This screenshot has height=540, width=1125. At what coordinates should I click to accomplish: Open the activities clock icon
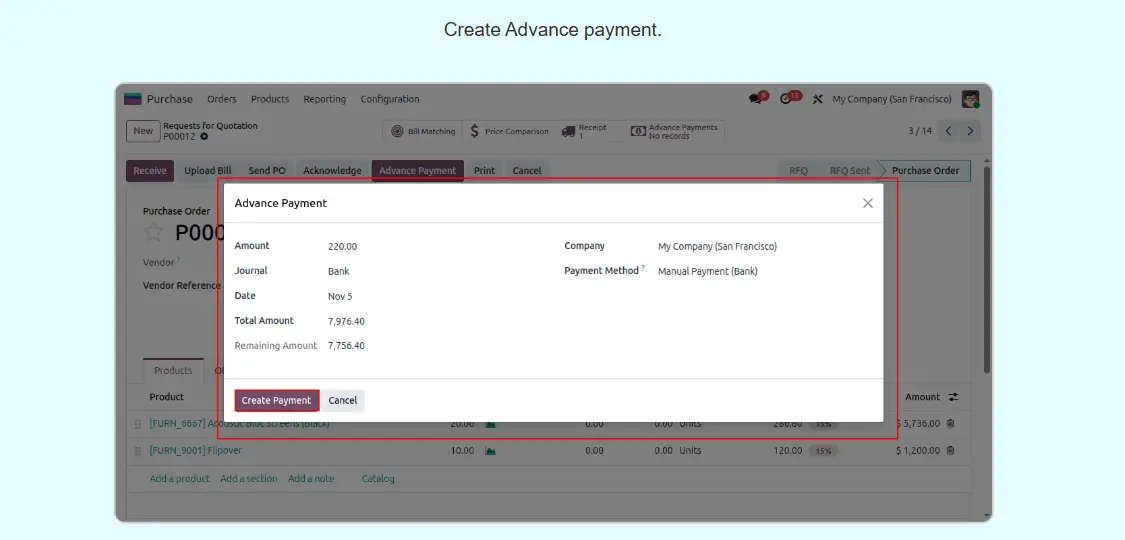[789, 99]
